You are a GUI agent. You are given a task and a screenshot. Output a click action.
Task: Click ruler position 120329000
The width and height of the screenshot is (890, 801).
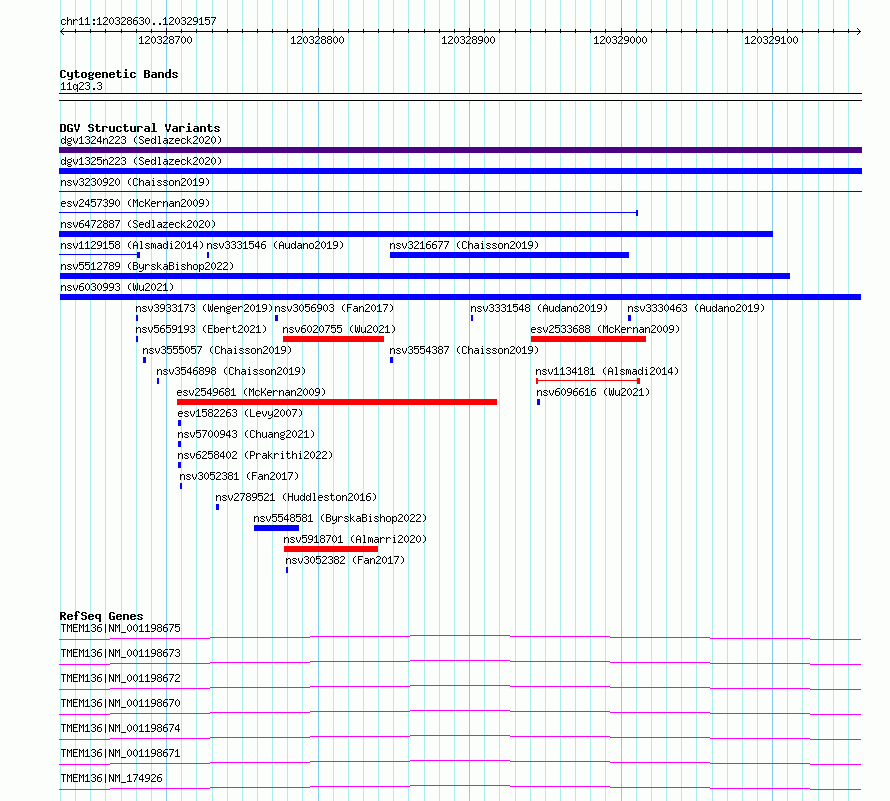(x=620, y=40)
